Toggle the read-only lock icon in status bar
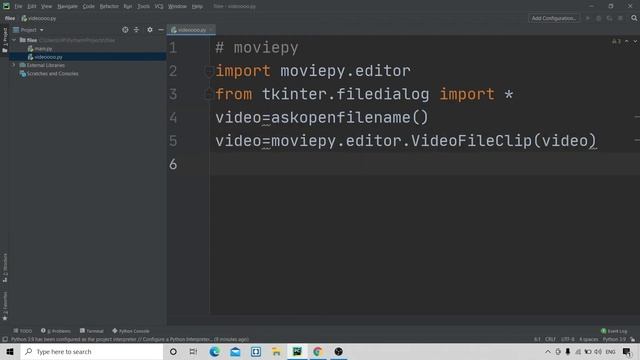Viewport: 640px width, 360px height. pyautogui.click(x=633, y=339)
